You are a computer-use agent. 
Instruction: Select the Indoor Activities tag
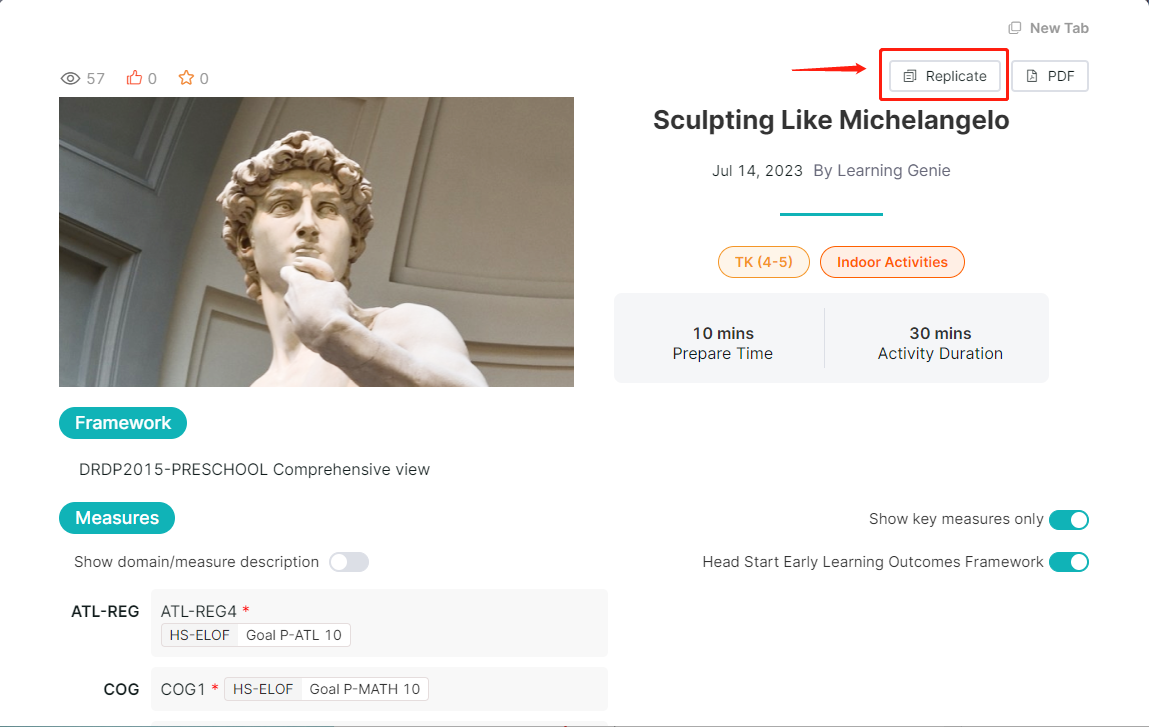click(892, 262)
